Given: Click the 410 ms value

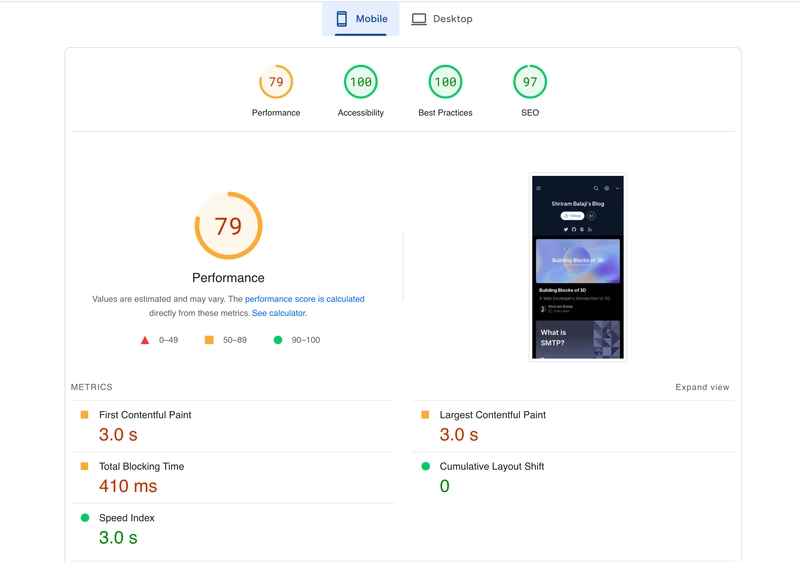Looking at the screenshot, I should point(128,486).
